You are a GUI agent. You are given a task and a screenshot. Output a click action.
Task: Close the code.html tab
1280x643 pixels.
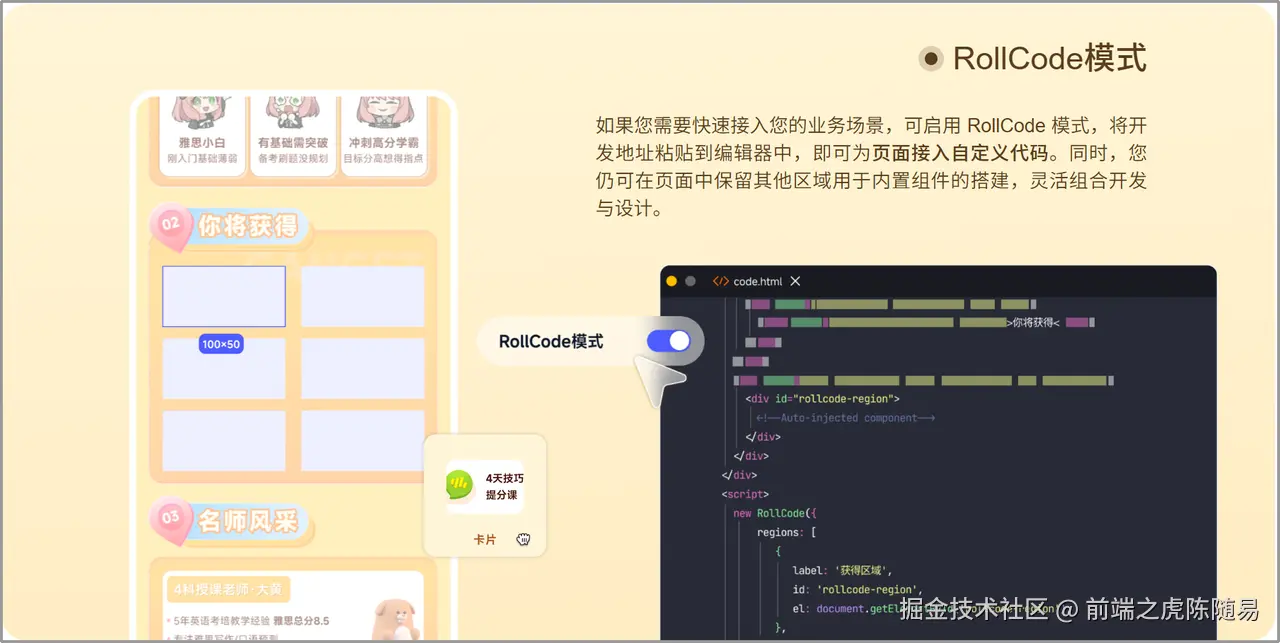click(x=795, y=281)
